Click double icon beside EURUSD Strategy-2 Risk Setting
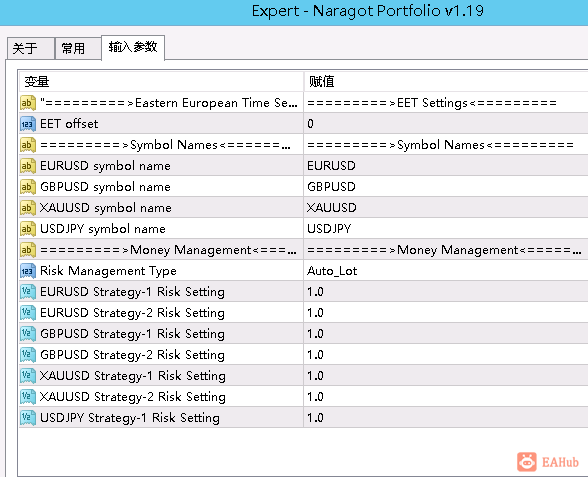The width and height of the screenshot is (588, 477). [x=28, y=313]
